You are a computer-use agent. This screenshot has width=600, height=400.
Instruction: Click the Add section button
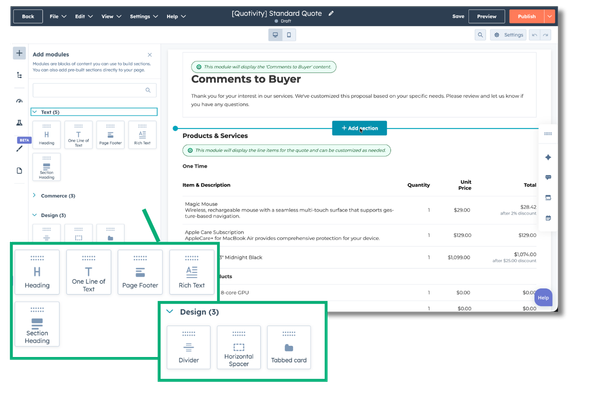click(x=359, y=128)
